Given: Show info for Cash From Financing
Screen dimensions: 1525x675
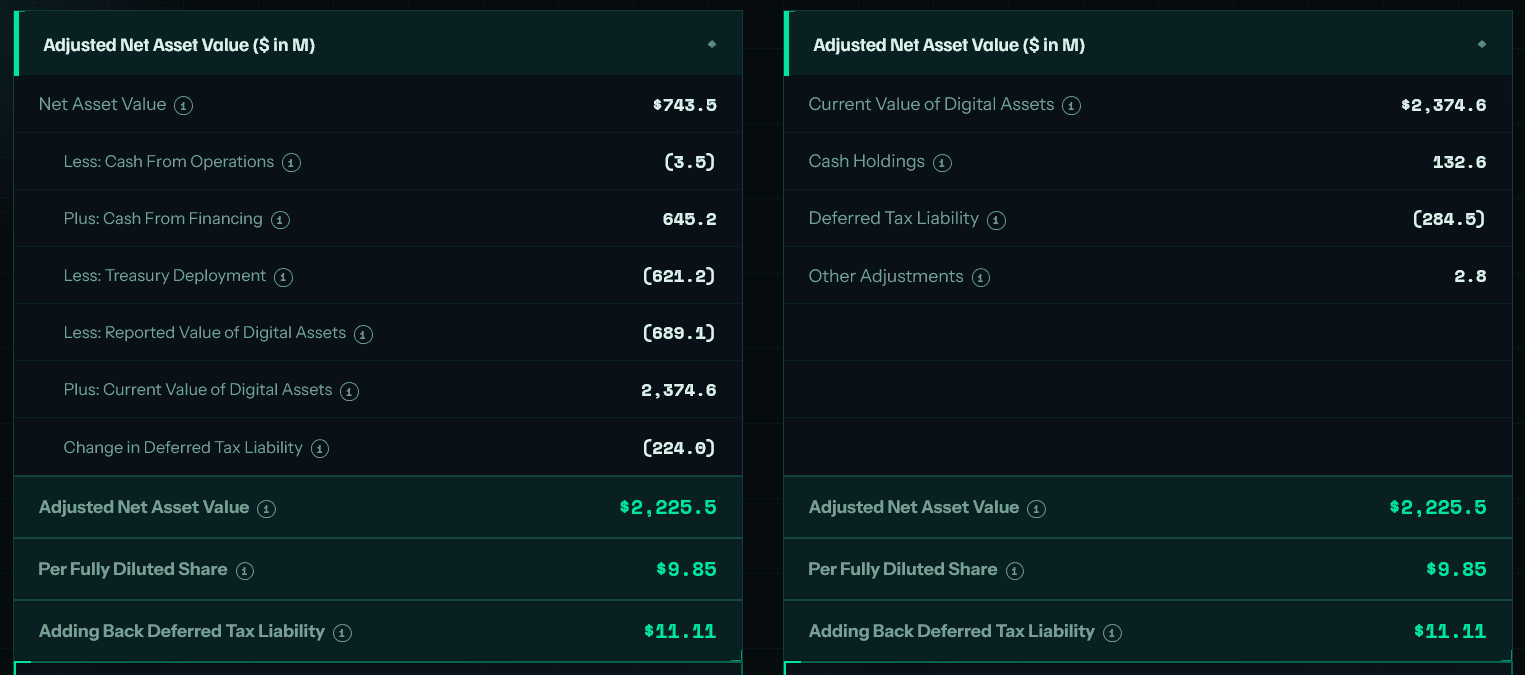Looking at the screenshot, I should click(280, 219).
